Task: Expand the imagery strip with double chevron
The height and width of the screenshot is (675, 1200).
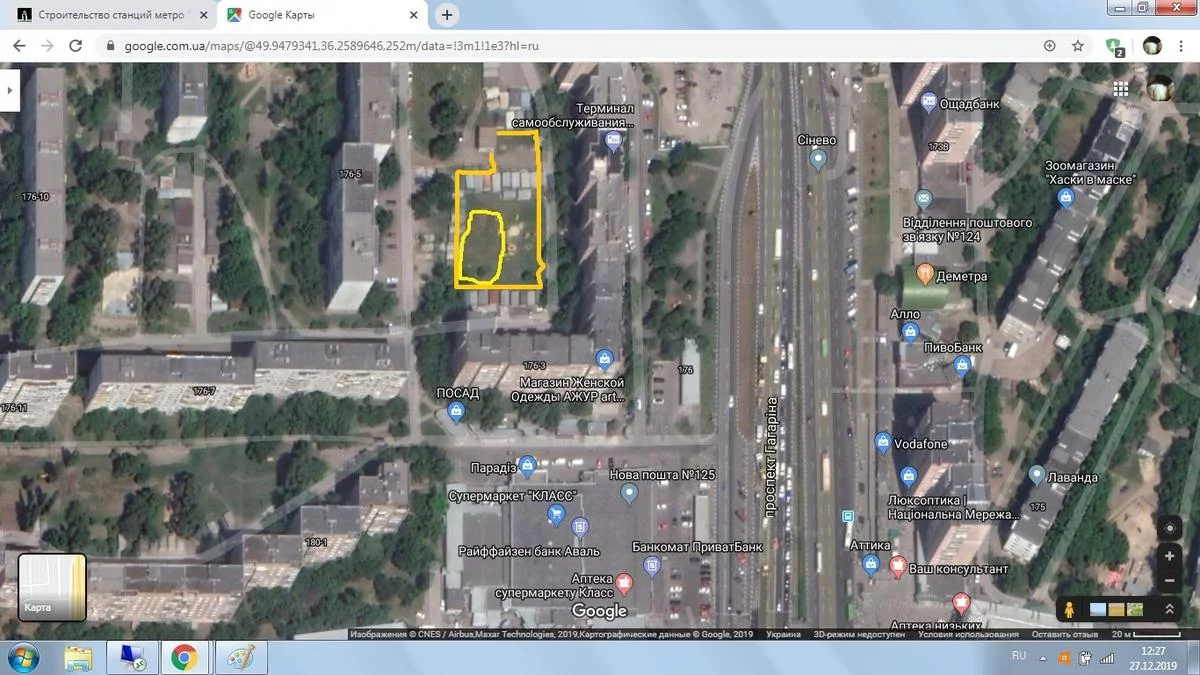Action: click(x=1168, y=609)
